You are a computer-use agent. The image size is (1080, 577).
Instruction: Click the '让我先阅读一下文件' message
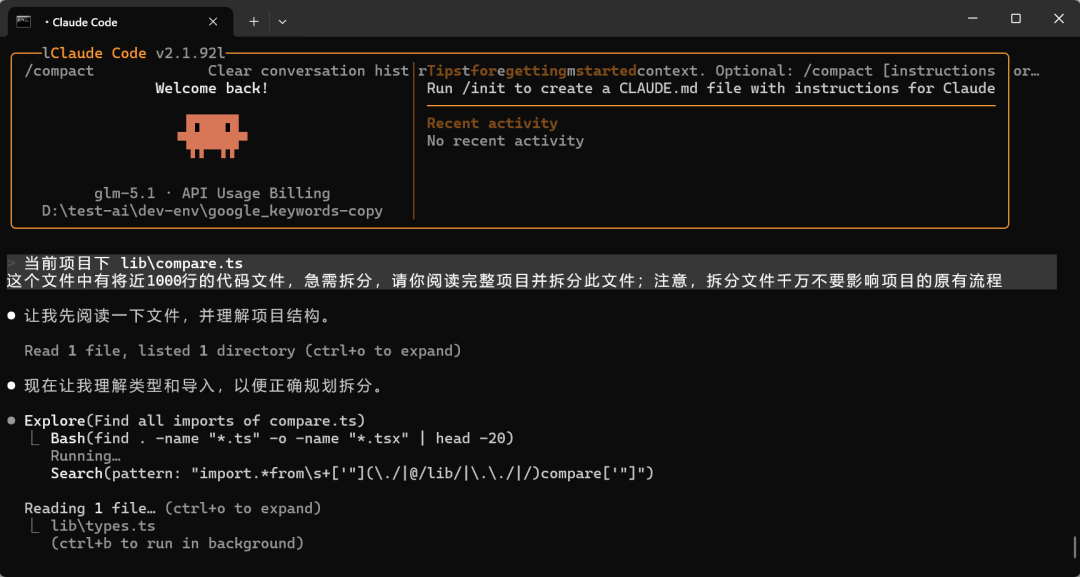tap(178, 317)
